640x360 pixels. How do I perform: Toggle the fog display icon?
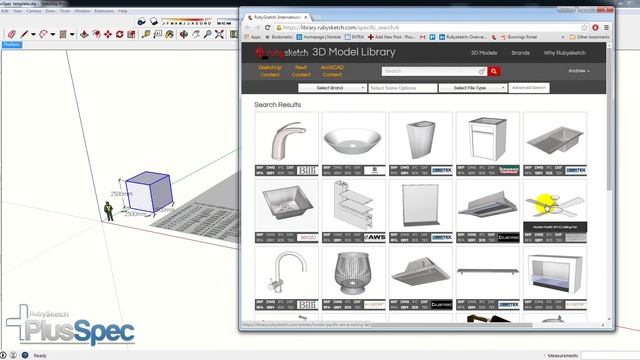point(153,21)
